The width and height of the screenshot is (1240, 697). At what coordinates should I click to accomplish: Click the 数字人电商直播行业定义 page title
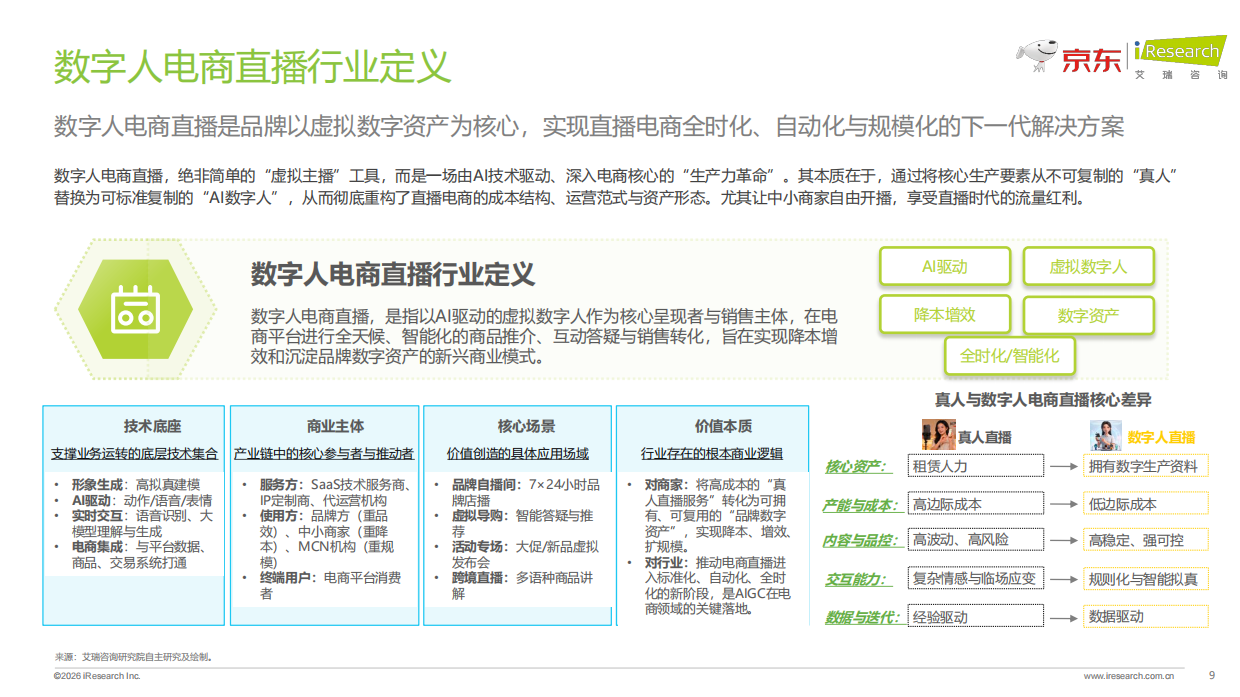click(255, 62)
